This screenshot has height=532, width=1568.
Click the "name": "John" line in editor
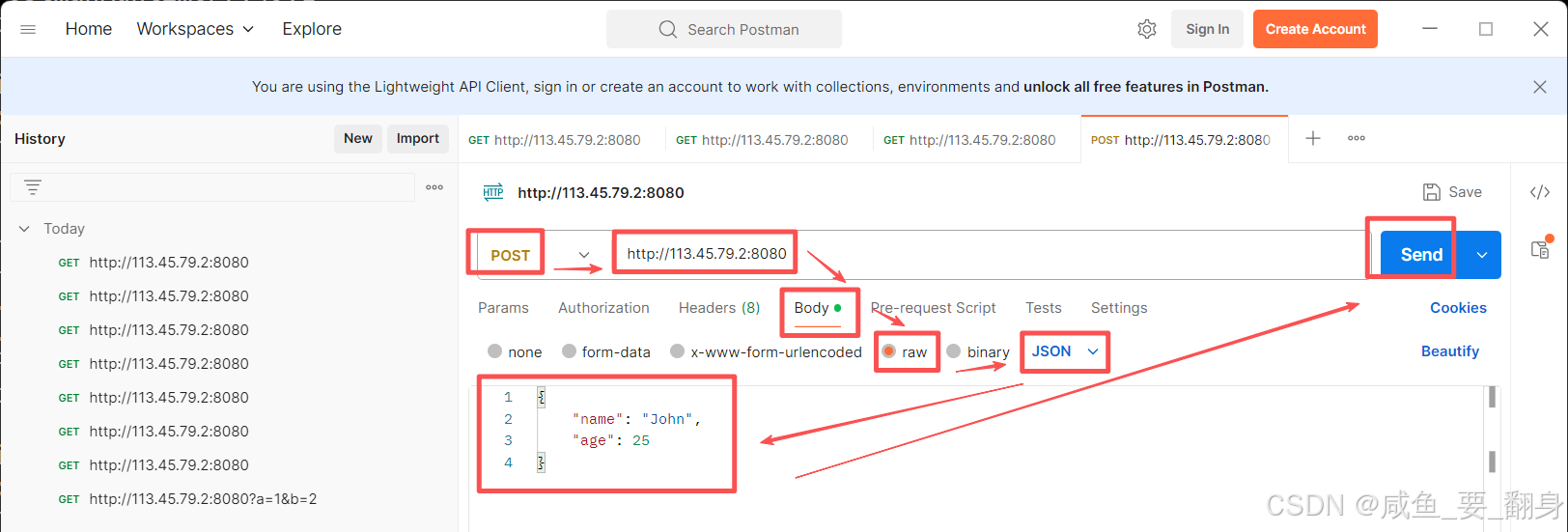[636, 419]
